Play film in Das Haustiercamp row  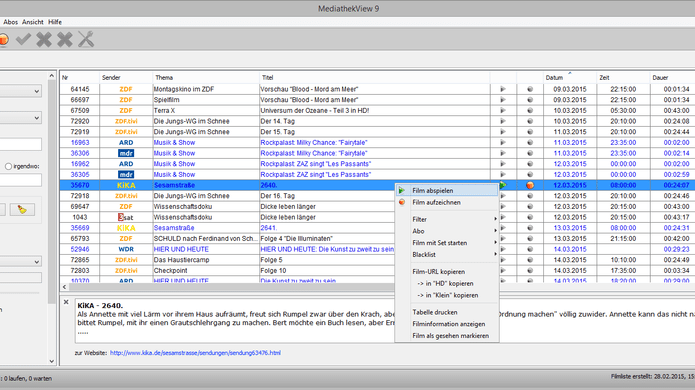[503, 260]
